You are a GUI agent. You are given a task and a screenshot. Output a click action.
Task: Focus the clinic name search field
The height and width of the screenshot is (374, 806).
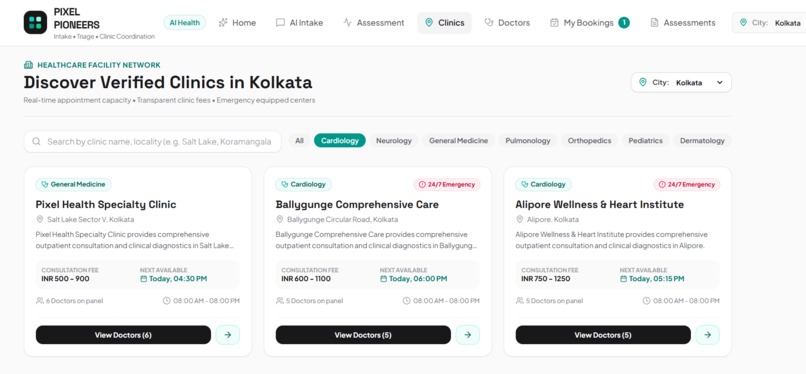153,141
